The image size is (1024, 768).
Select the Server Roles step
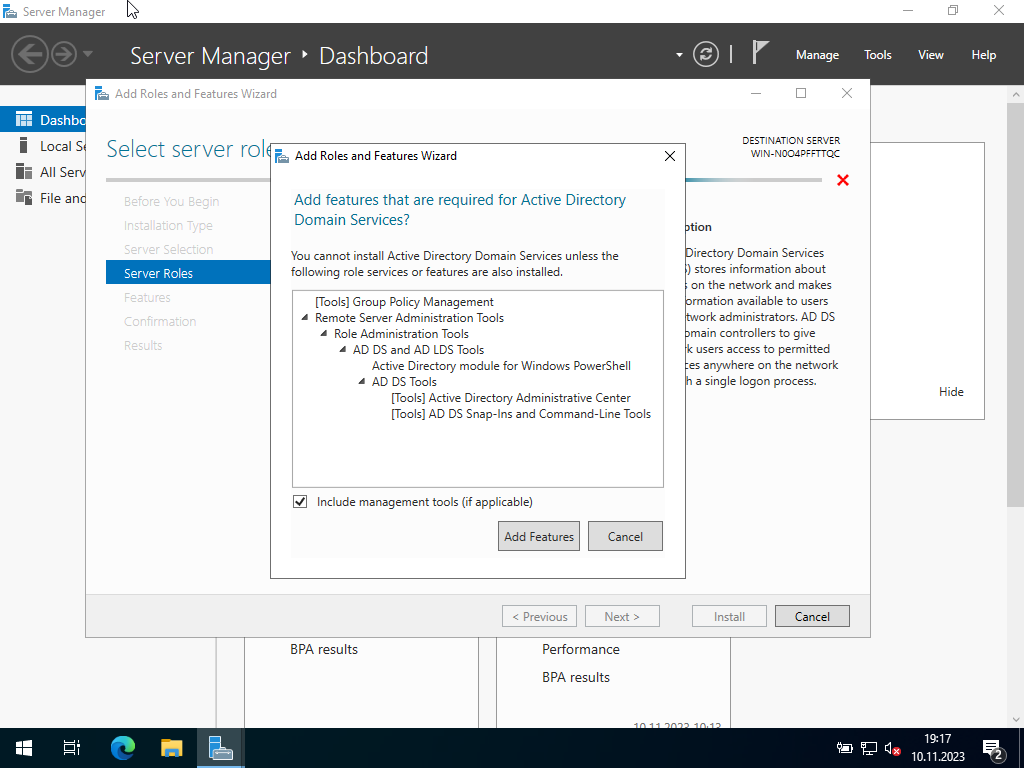(x=188, y=273)
